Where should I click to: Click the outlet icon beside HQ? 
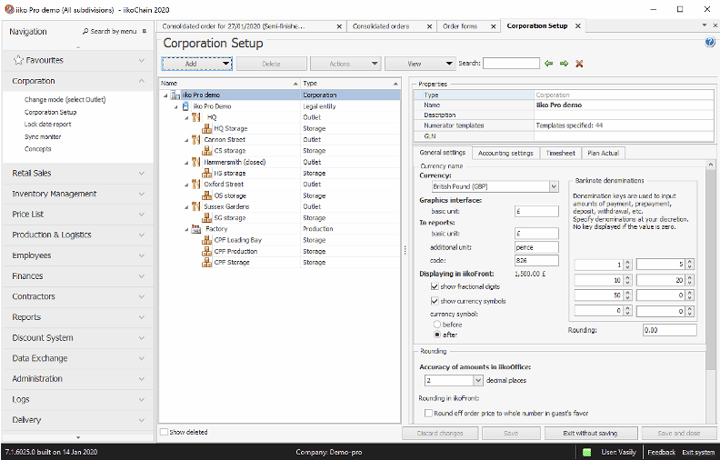tap(196, 118)
